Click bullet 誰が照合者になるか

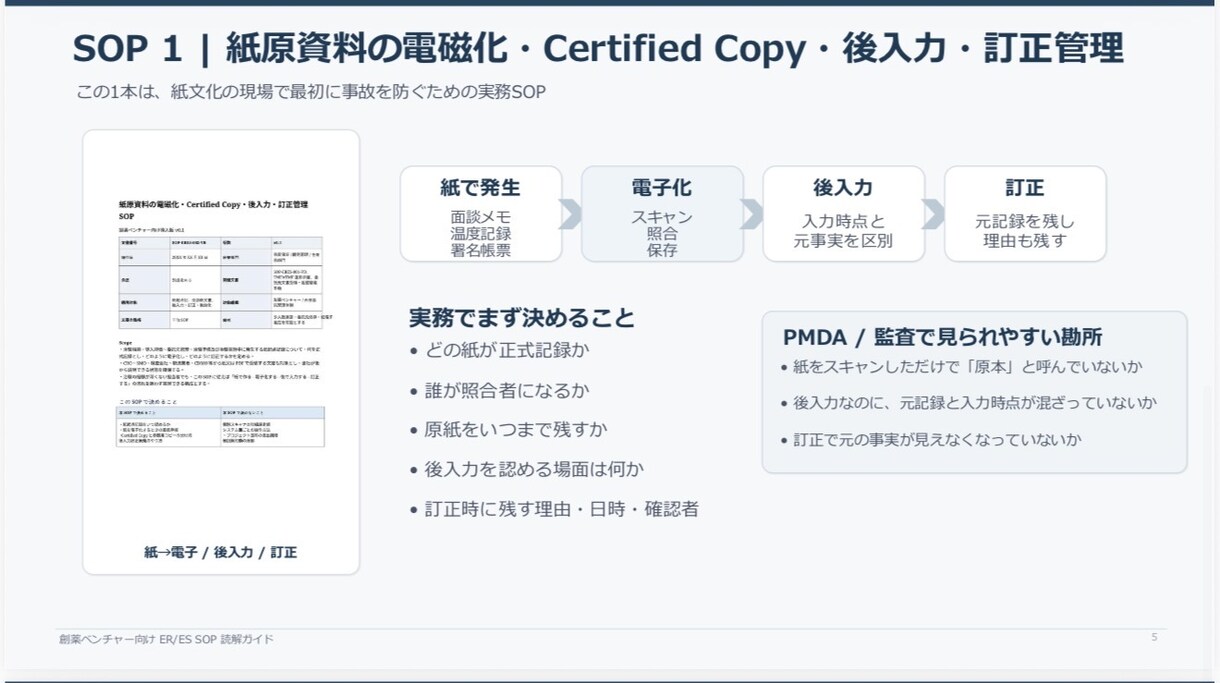coord(509,390)
